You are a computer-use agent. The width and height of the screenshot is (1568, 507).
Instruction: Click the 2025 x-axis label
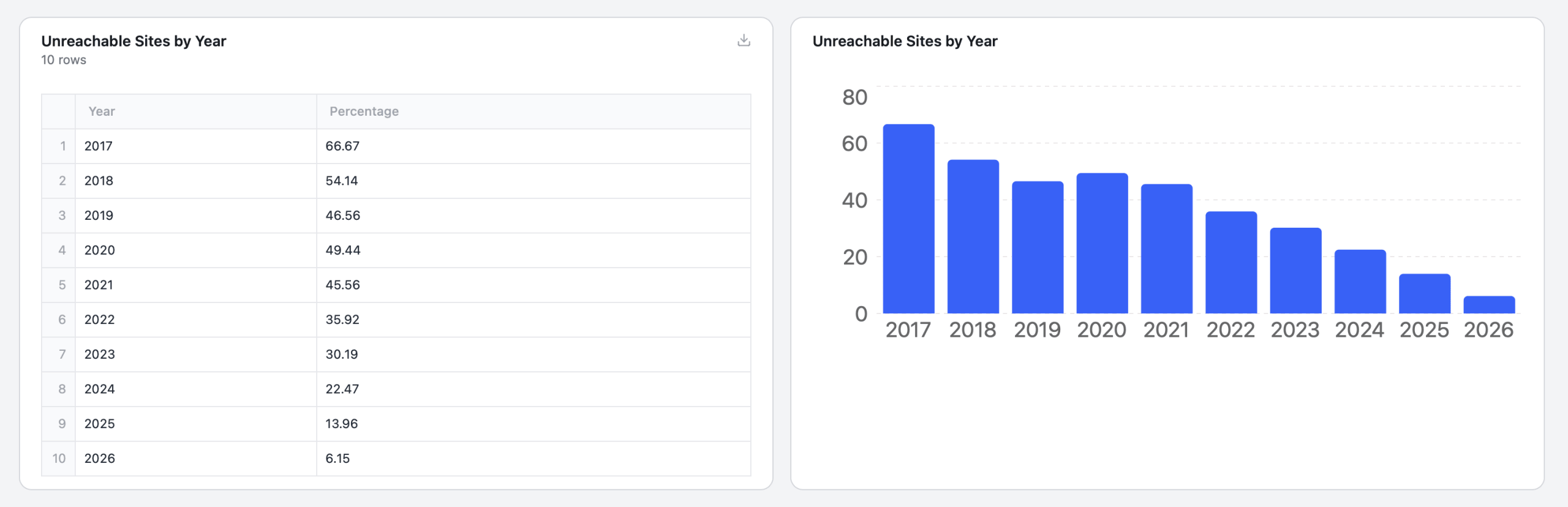coord(1424,330)
